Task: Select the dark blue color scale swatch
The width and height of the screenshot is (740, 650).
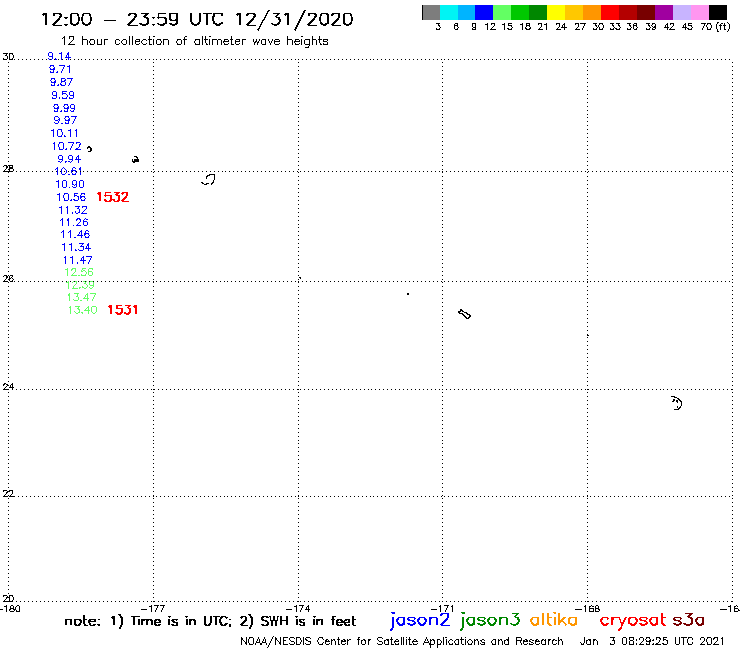Action: [484, 12]
